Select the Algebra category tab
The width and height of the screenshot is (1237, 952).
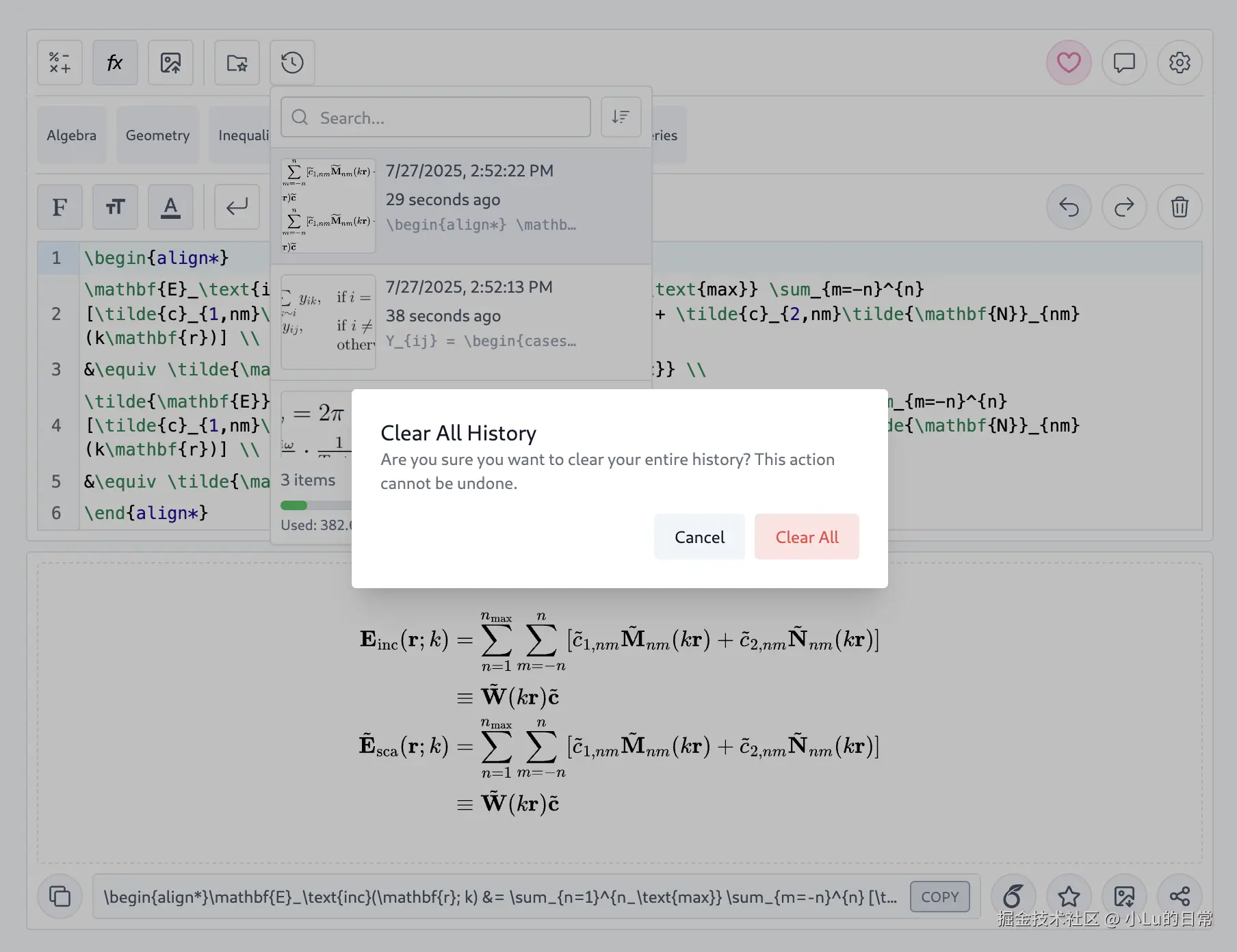[71, 135]
